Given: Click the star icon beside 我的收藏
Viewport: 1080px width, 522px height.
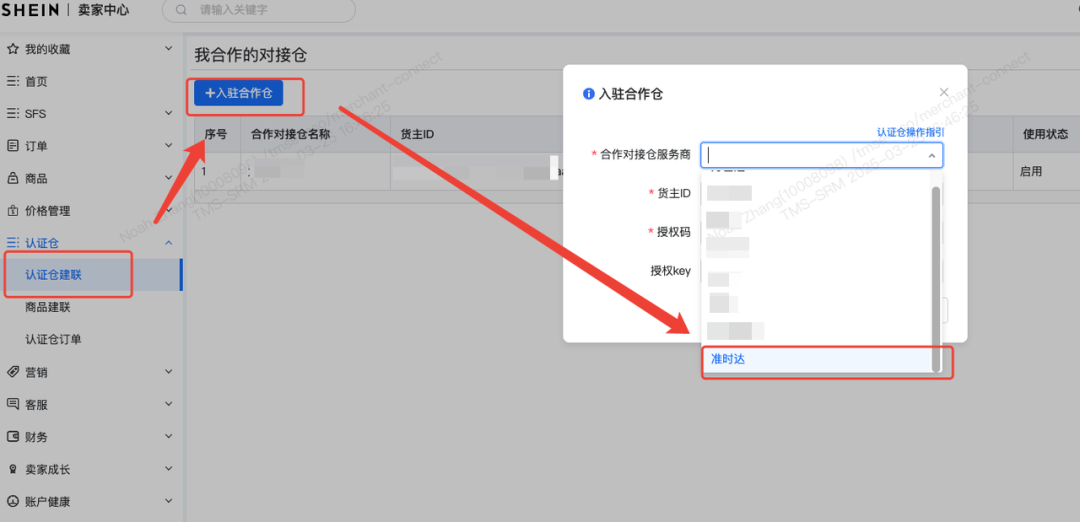Looking at the screenshot, I should [12, 49].
